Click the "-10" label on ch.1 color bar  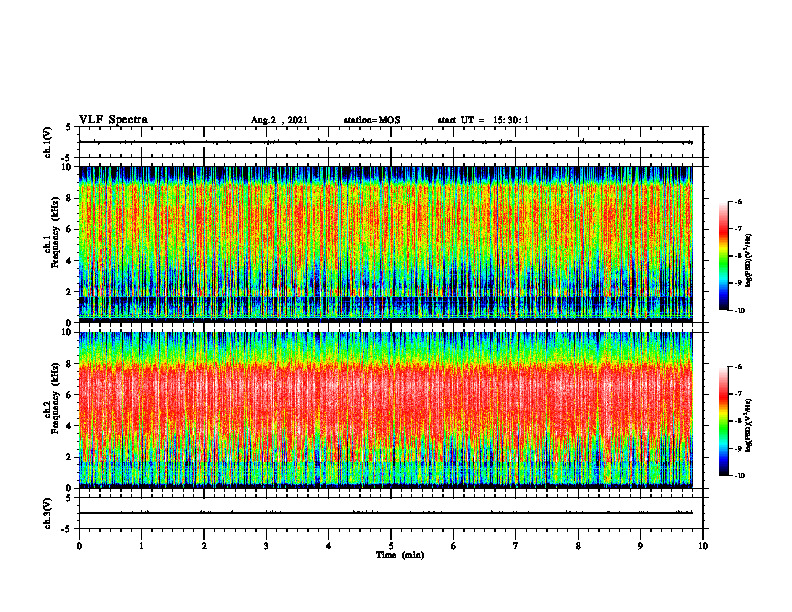pos(740,311)
